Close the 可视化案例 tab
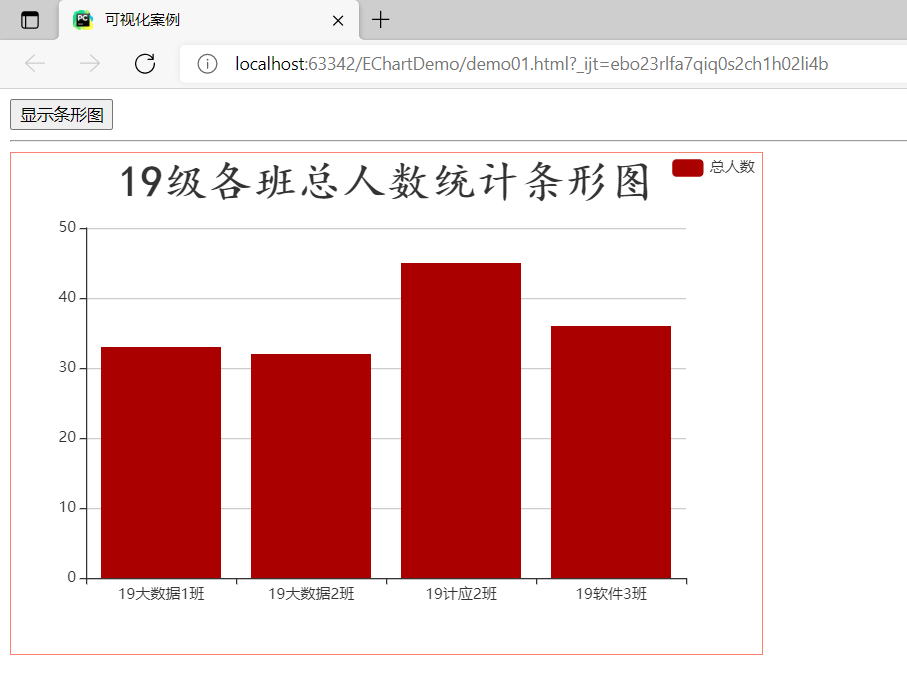 click(338, 21)
